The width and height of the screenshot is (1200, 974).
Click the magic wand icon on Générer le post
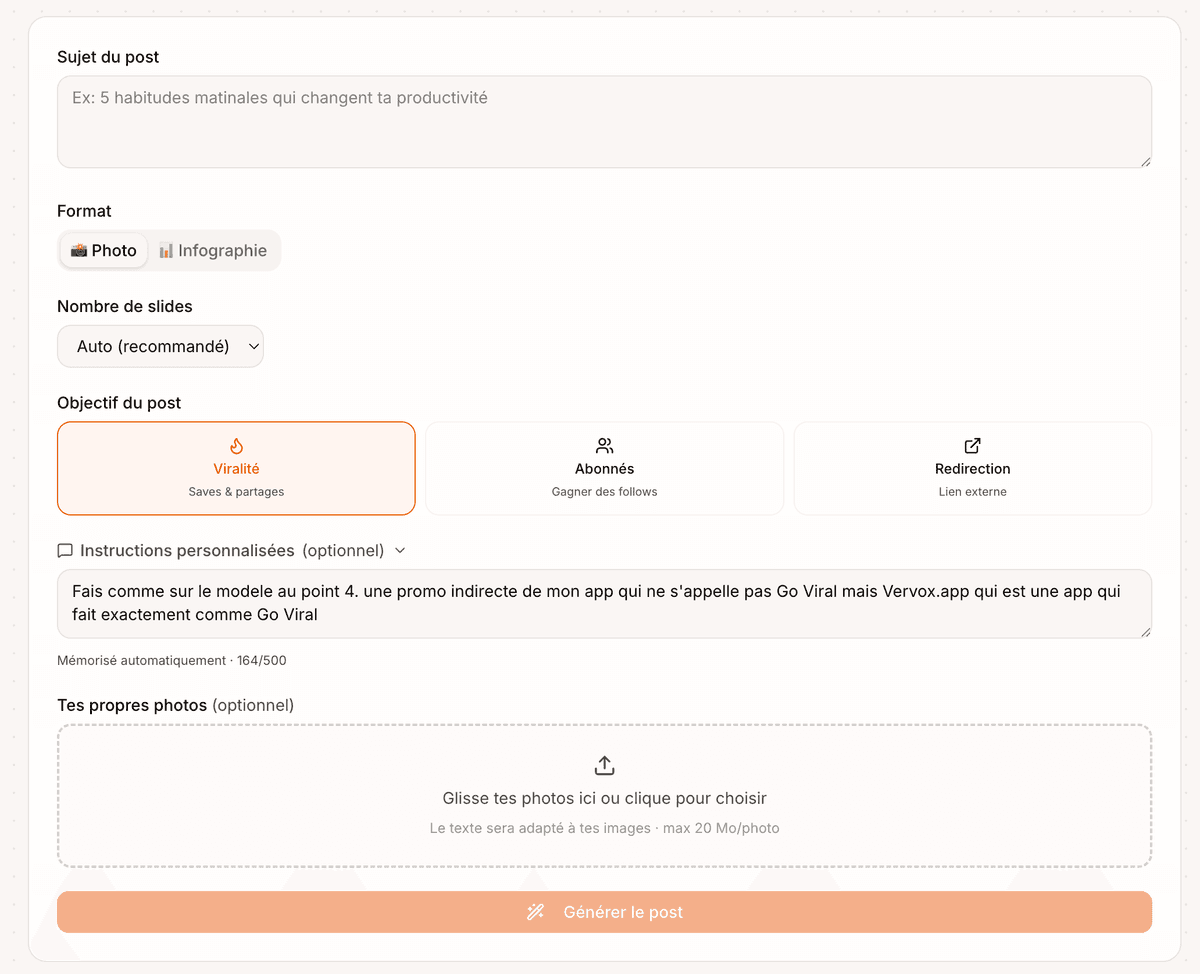pyautogui.click(x=535, y=911)
